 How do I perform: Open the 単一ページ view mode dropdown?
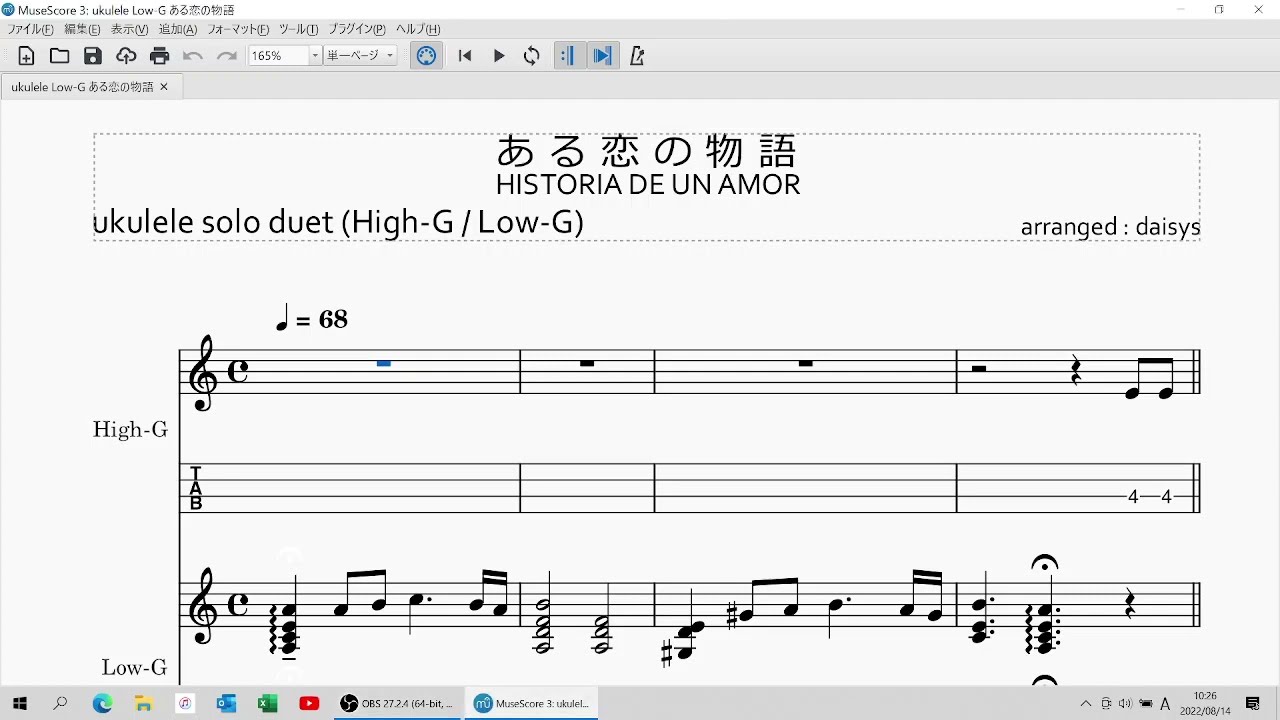[360, 56]
